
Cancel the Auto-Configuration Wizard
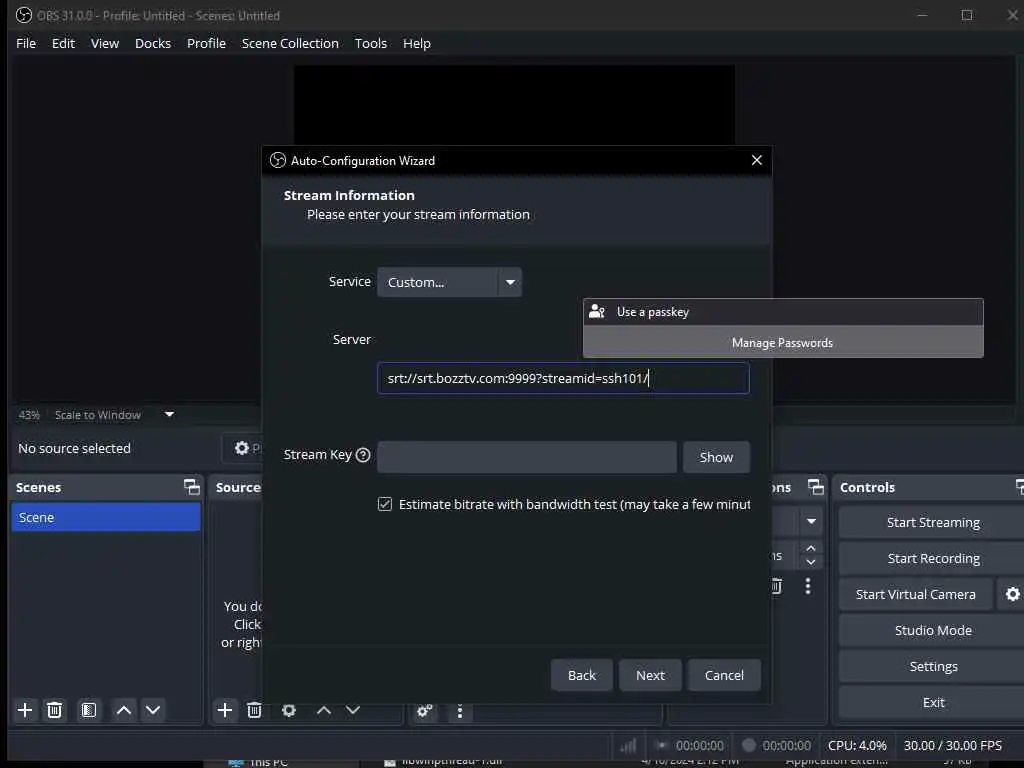click(x=724, y=675)
